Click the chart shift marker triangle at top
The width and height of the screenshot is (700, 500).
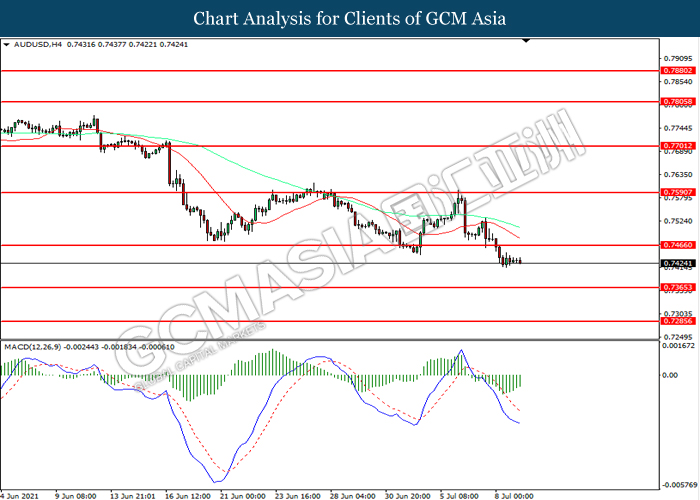point(526,41)
